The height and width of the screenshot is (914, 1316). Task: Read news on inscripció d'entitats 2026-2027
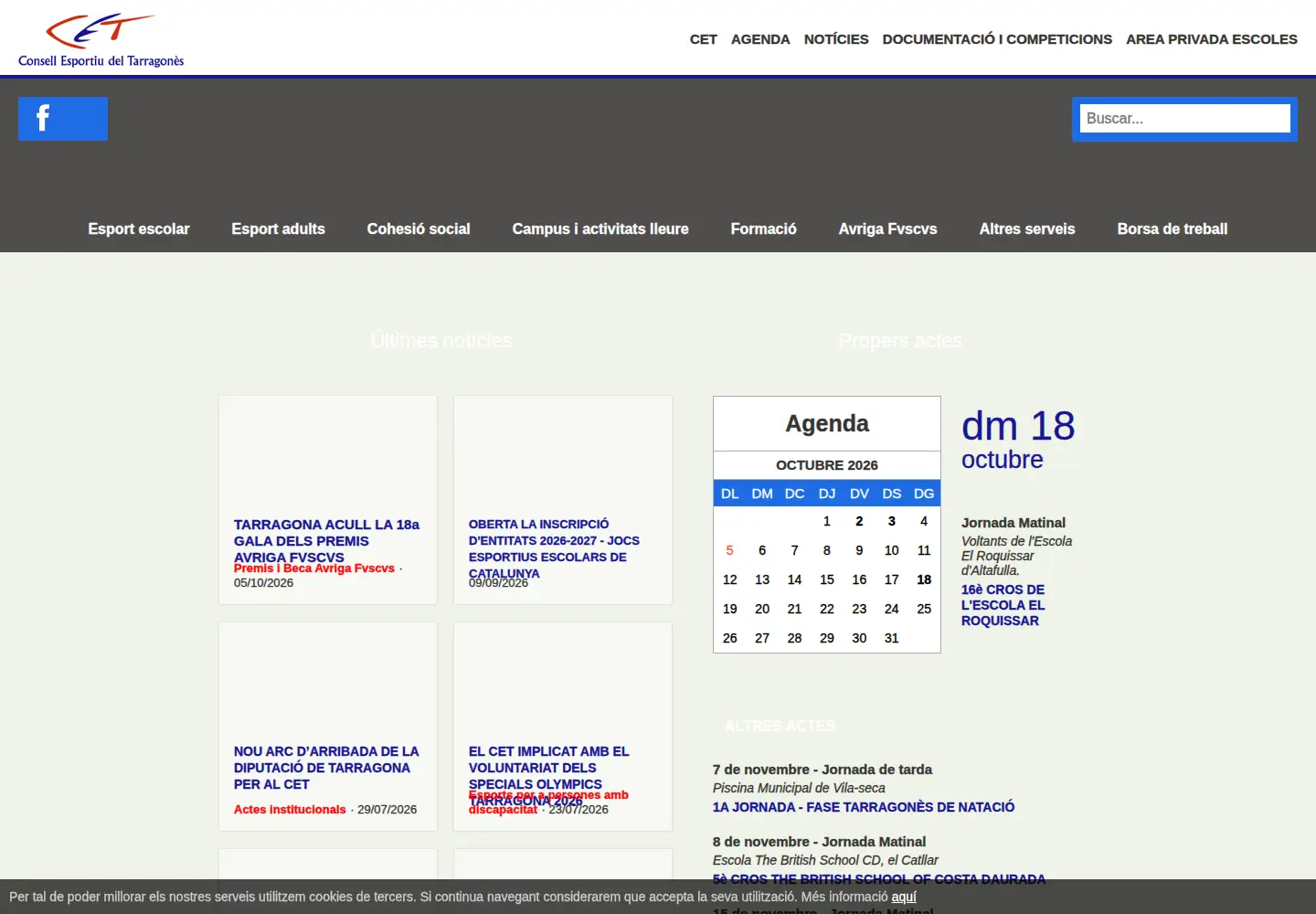coord(554,548)
